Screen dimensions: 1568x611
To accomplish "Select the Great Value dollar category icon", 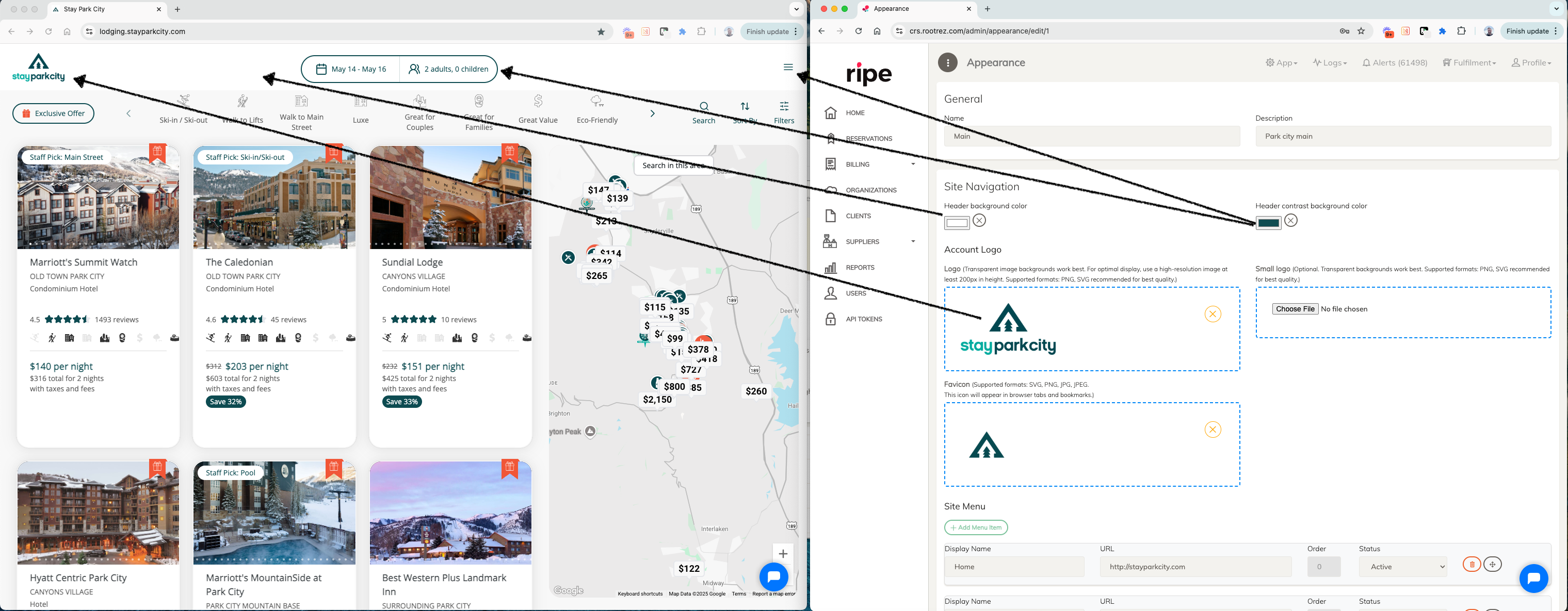I will point(538,101).
